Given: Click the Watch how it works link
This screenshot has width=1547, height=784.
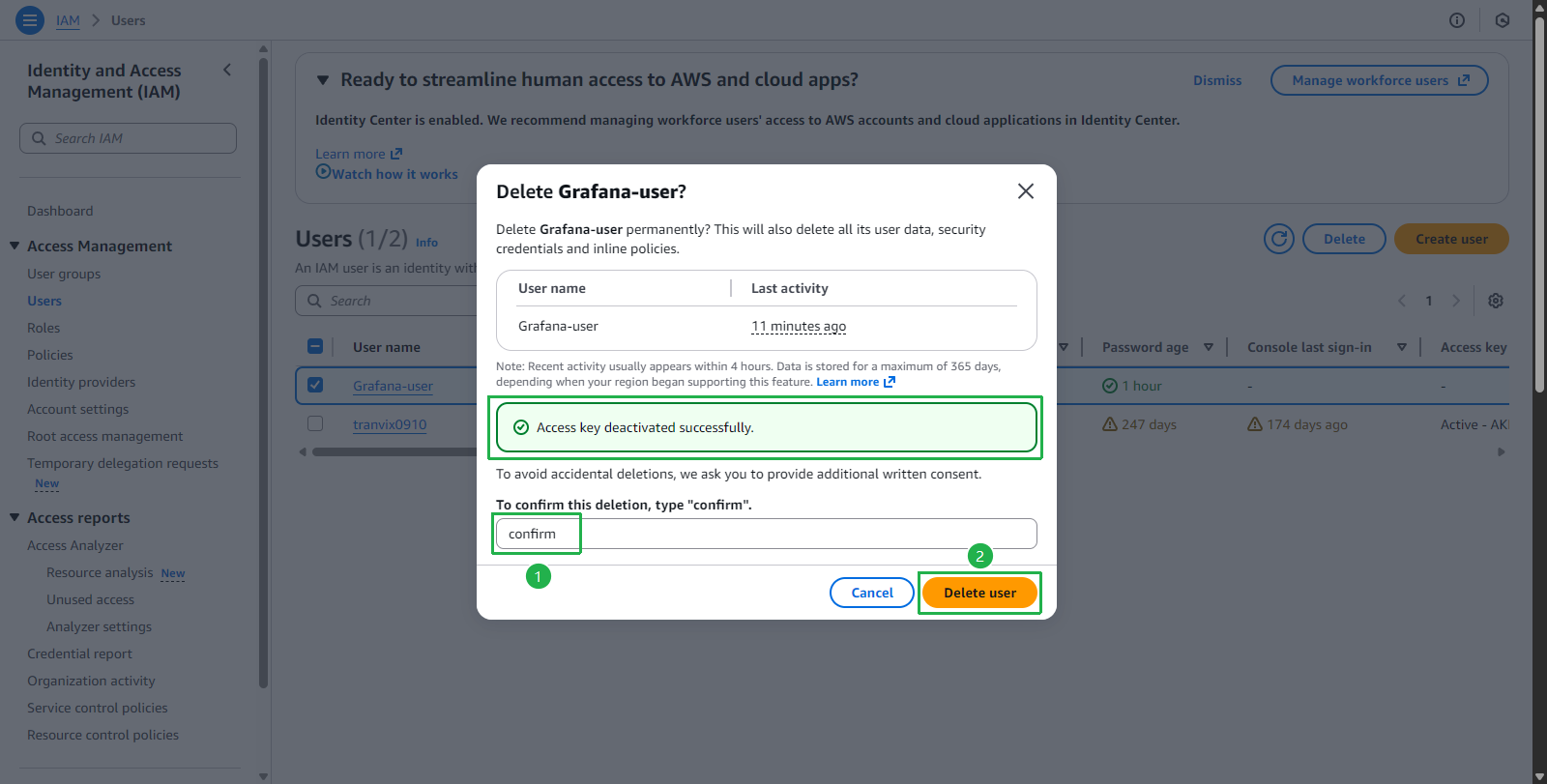Looking at the screenshot, I should point(395,174).
